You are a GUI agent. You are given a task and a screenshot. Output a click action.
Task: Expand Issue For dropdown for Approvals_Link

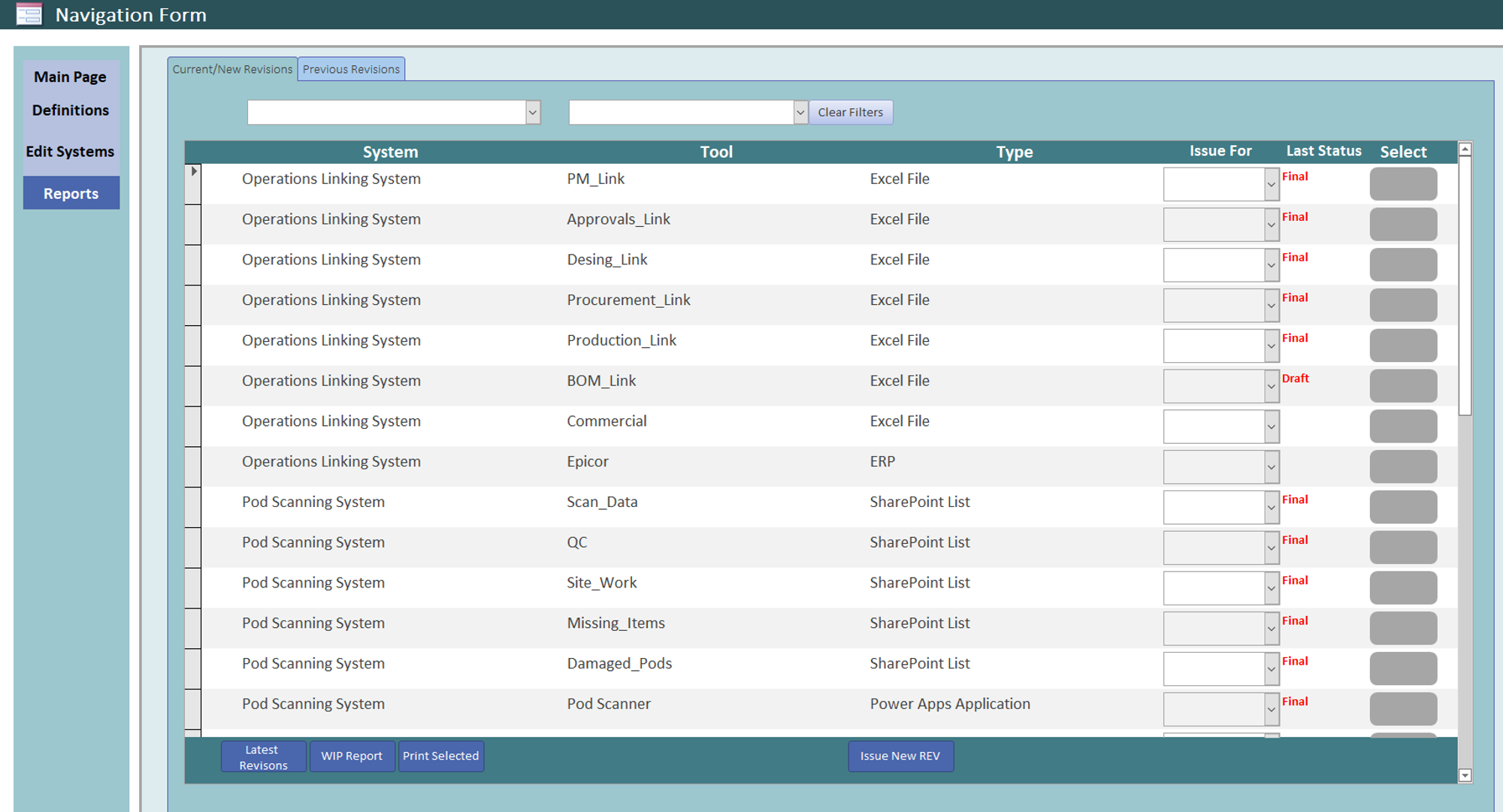(1271, 225)
